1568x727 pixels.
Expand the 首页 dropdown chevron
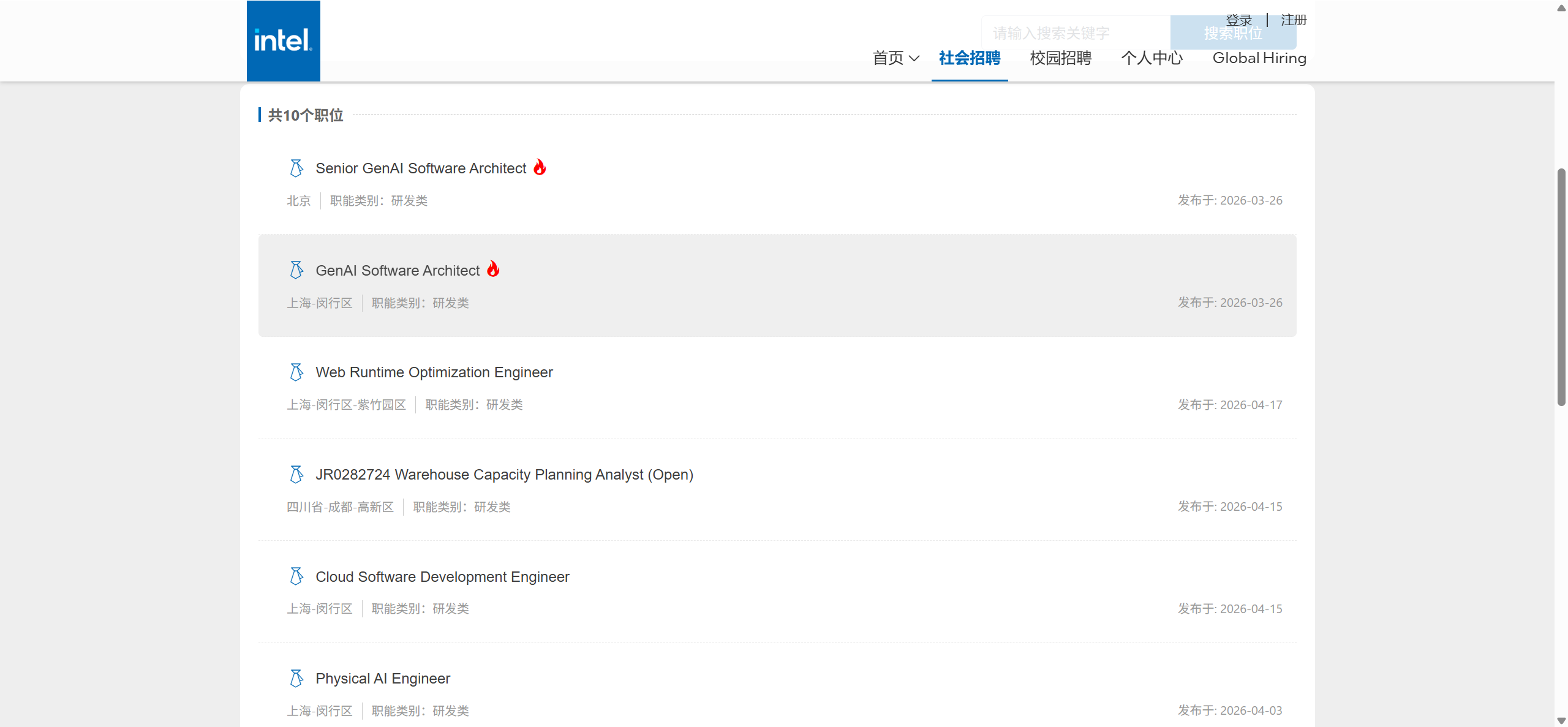(914, 59)
